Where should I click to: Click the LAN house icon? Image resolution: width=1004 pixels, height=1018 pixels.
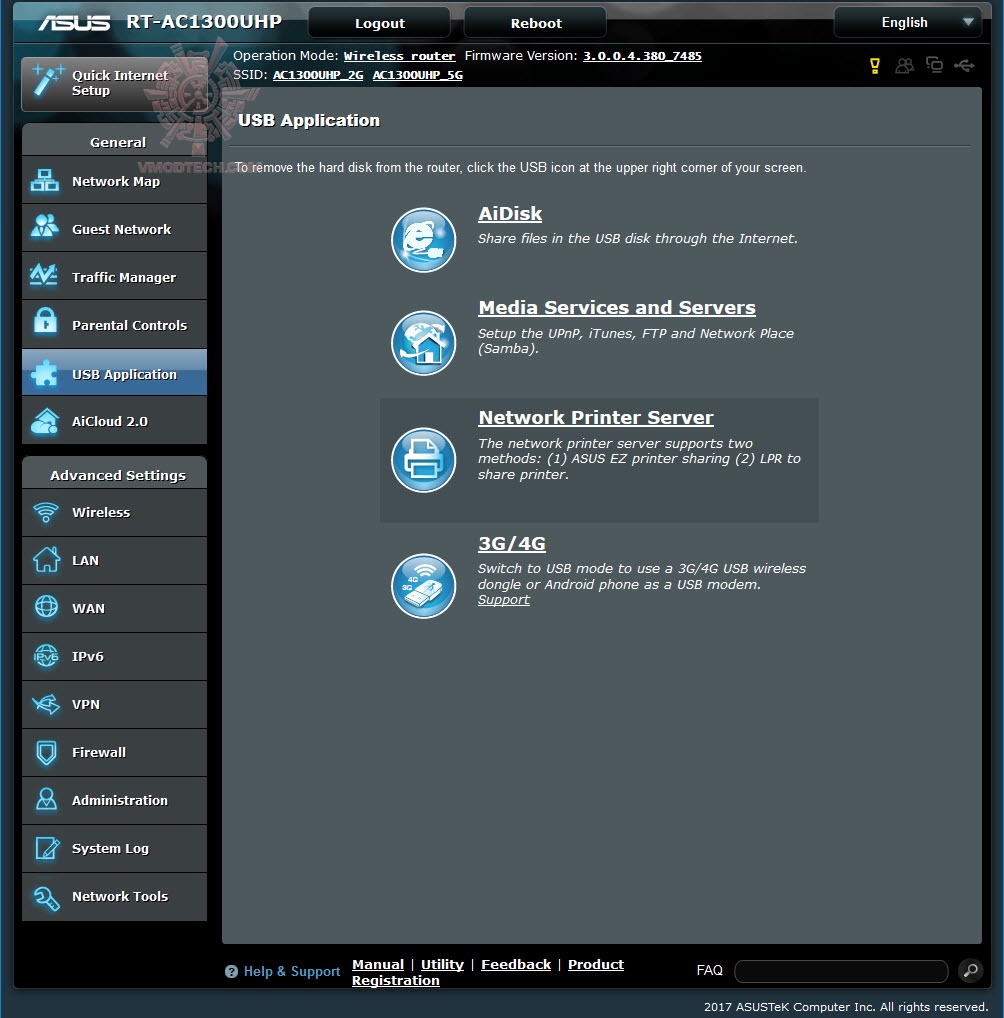click(x=46, y=559)
